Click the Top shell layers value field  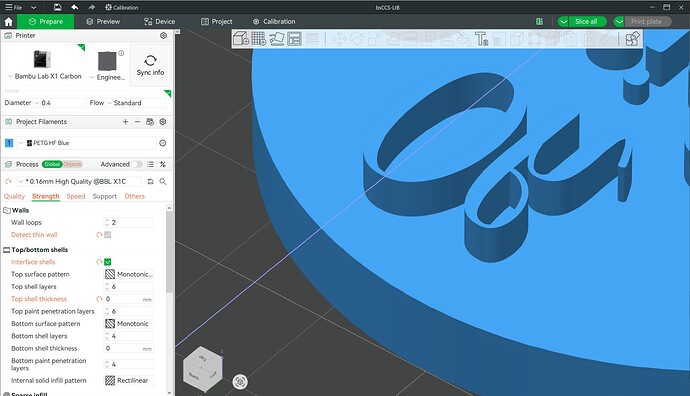click(x=128, y=286)
